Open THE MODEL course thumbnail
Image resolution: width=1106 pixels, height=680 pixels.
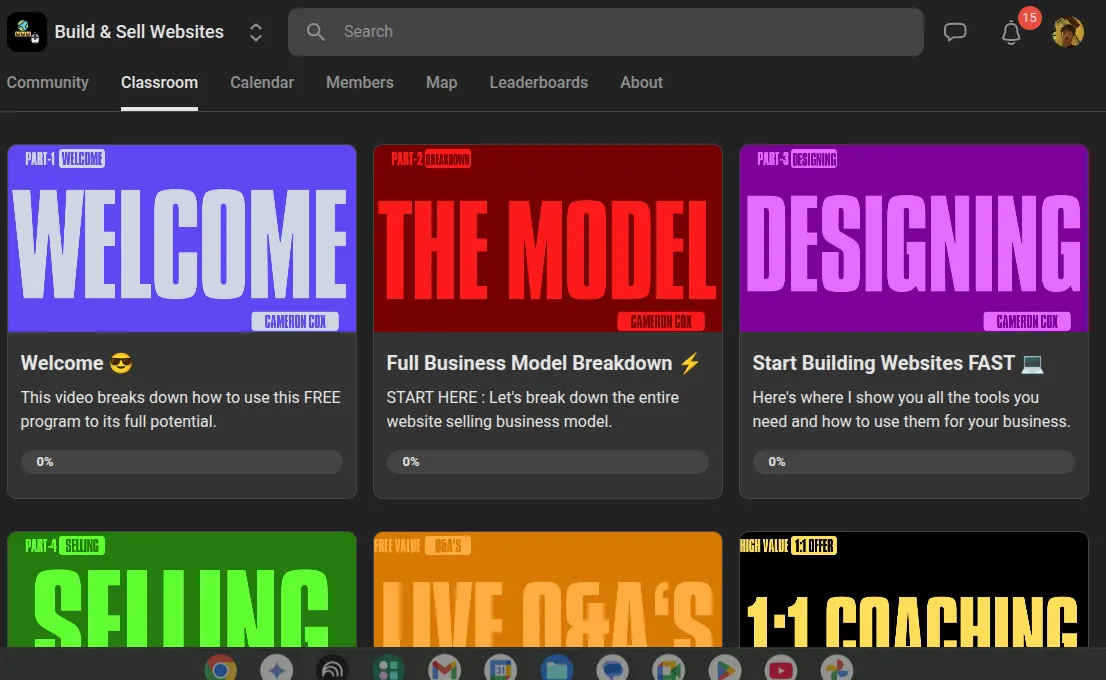click(x=548, y=238)
